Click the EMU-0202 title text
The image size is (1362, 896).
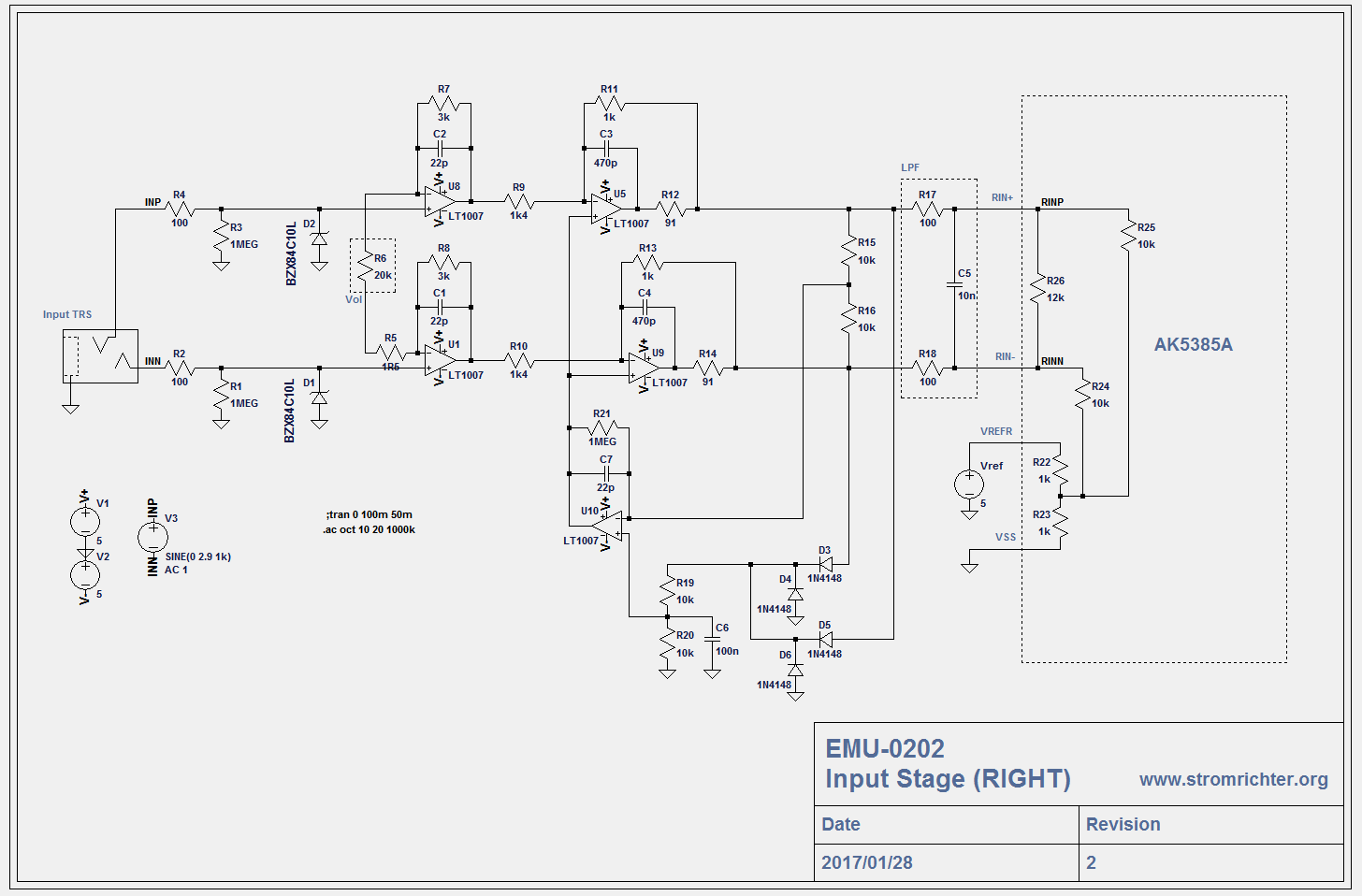pos(884,748)
